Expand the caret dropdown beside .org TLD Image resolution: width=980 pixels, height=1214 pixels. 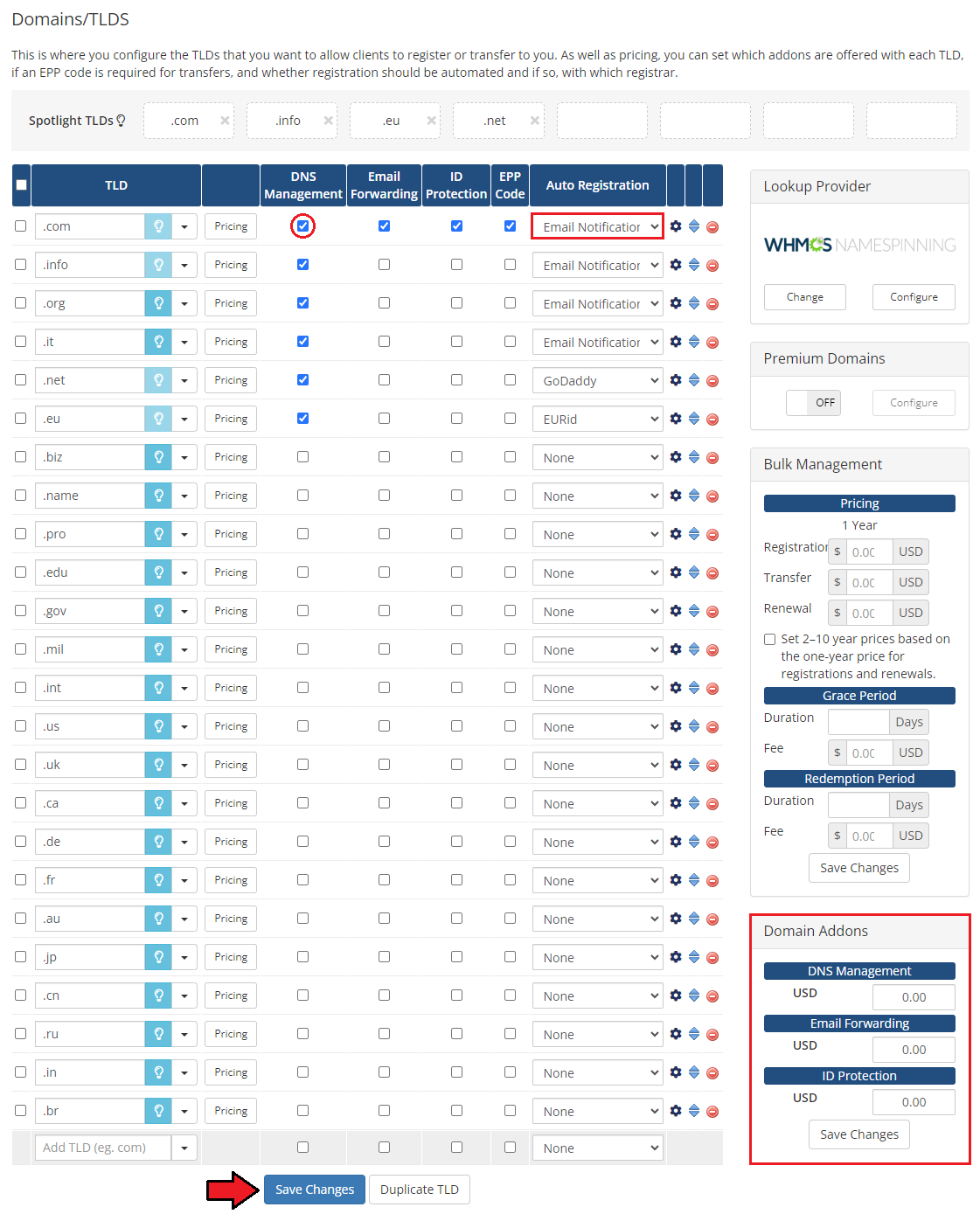tap(184, 303)
